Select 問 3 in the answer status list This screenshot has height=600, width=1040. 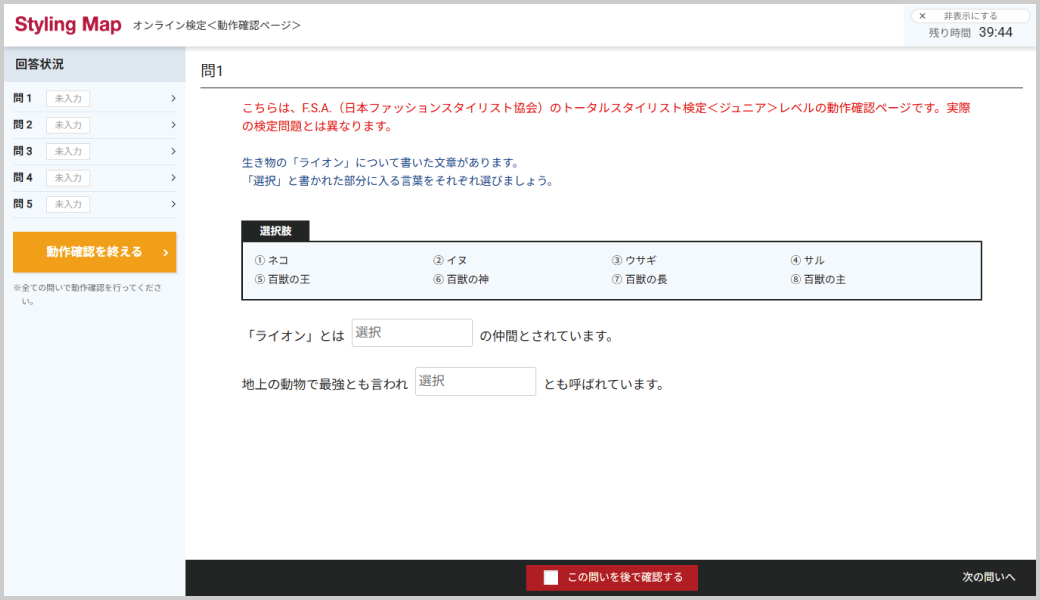(x=23, y=151)
